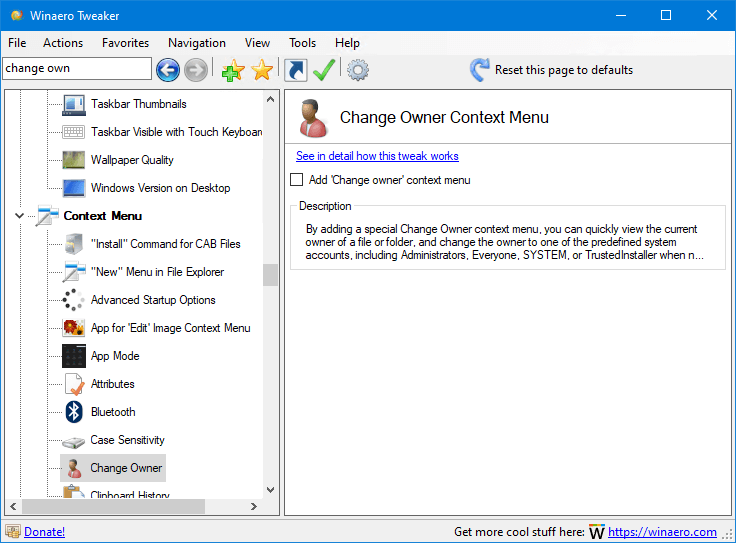Open the Favorites menu
736x543 pixels.
pos(125,43)
